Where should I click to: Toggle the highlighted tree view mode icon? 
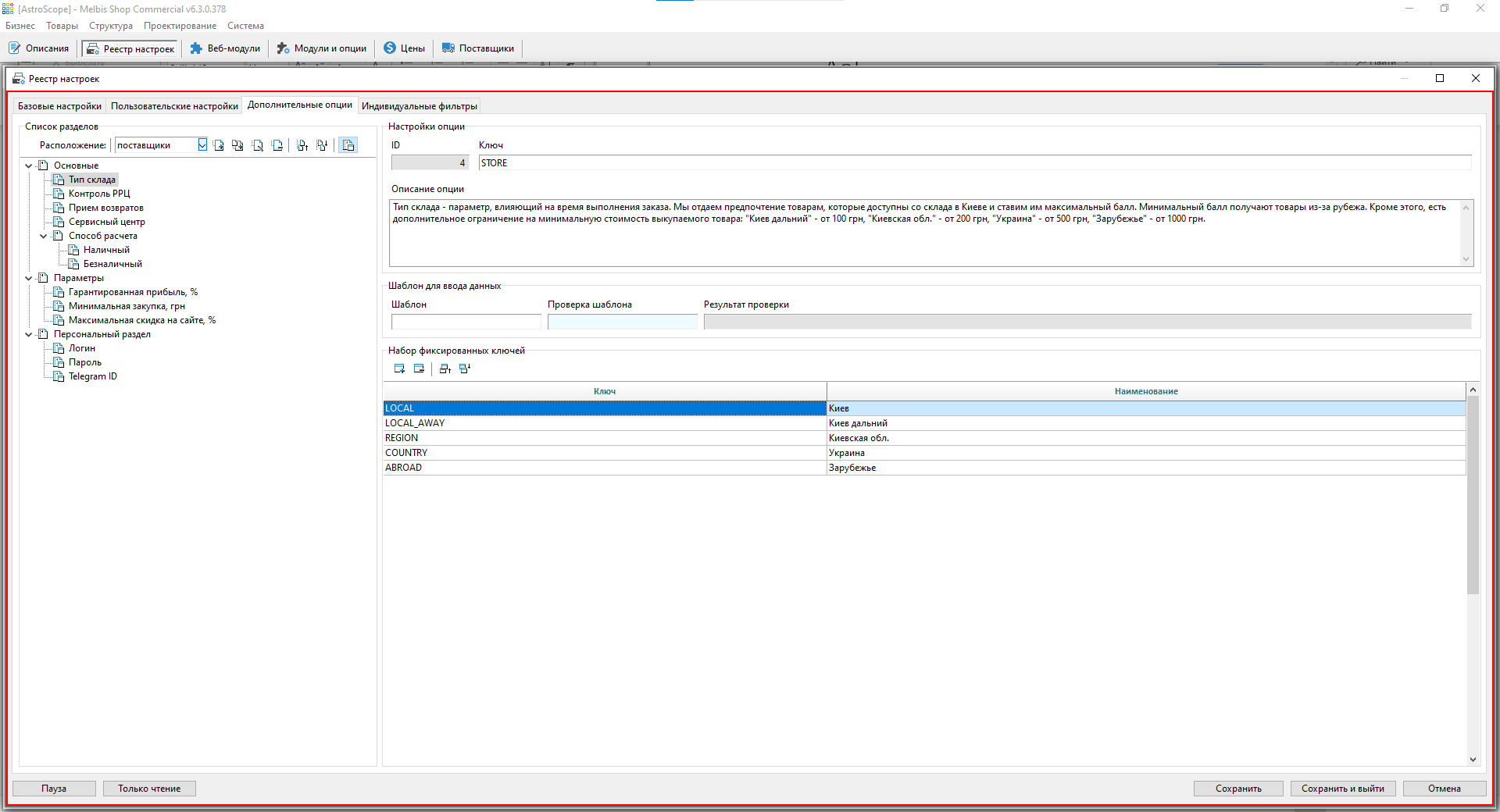click(348, 145)
